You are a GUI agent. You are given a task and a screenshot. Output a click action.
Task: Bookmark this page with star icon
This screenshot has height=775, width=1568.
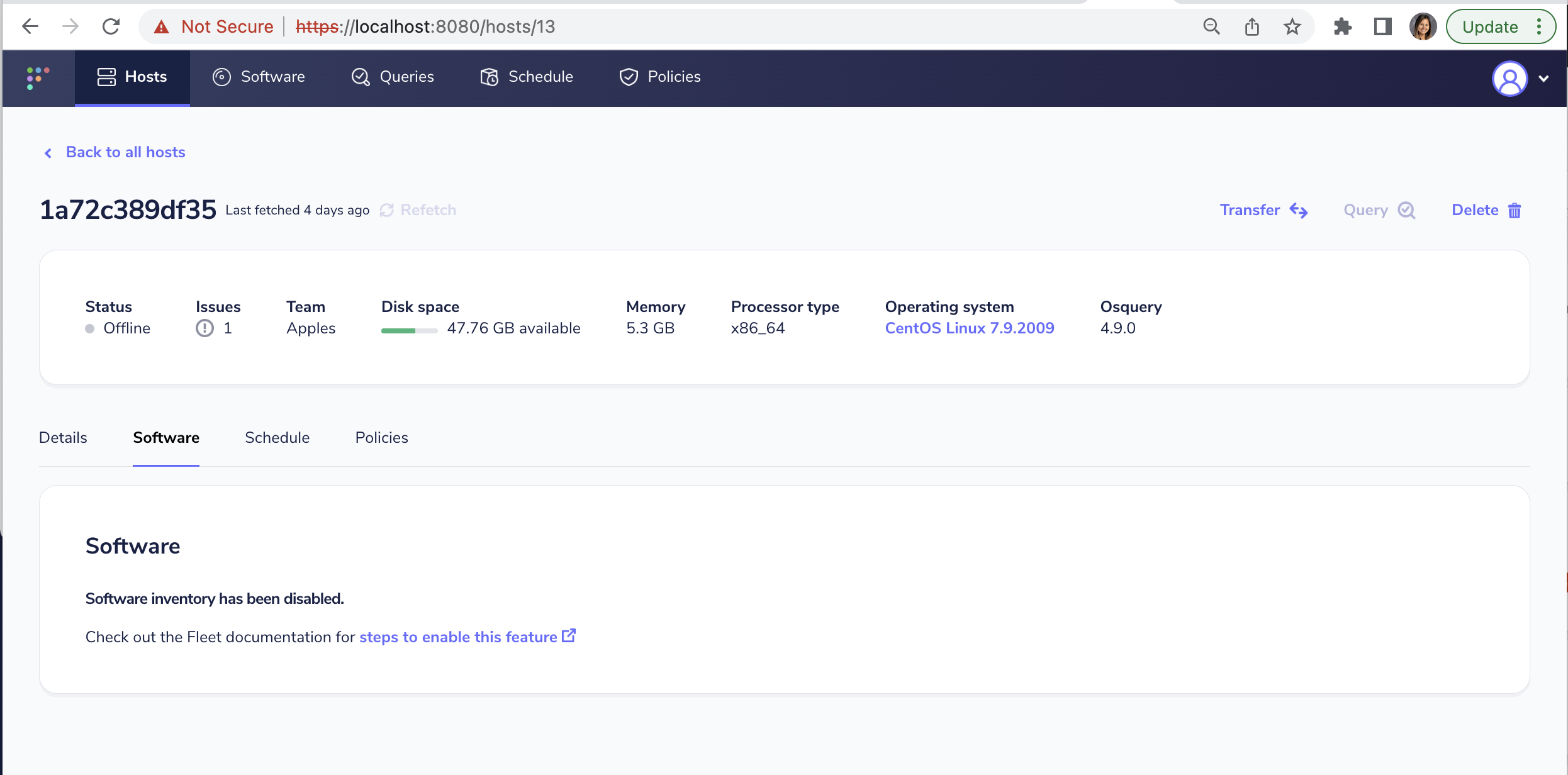[x=1292, y=26]
